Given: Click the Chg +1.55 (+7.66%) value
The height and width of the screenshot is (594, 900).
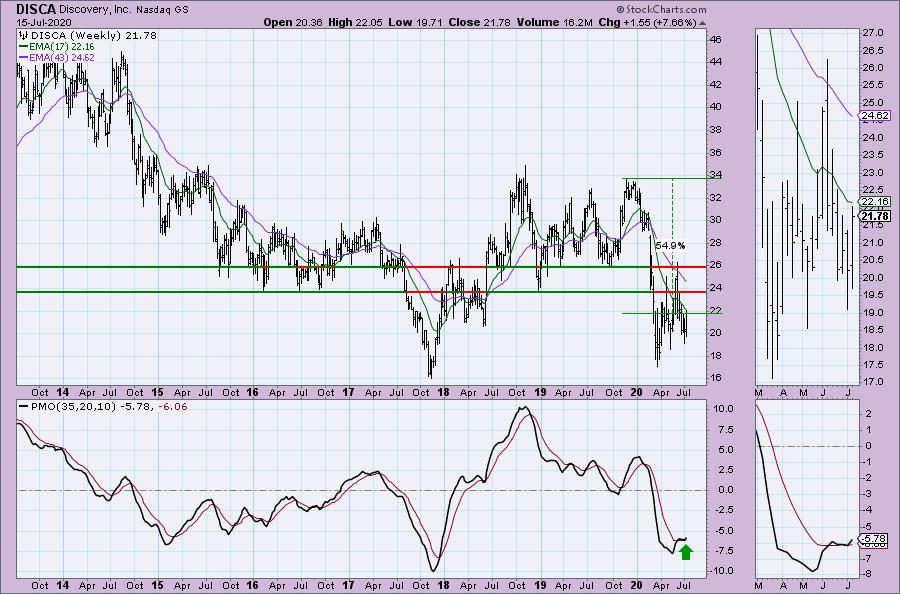Looking at the screenshot, I should 647,22.
